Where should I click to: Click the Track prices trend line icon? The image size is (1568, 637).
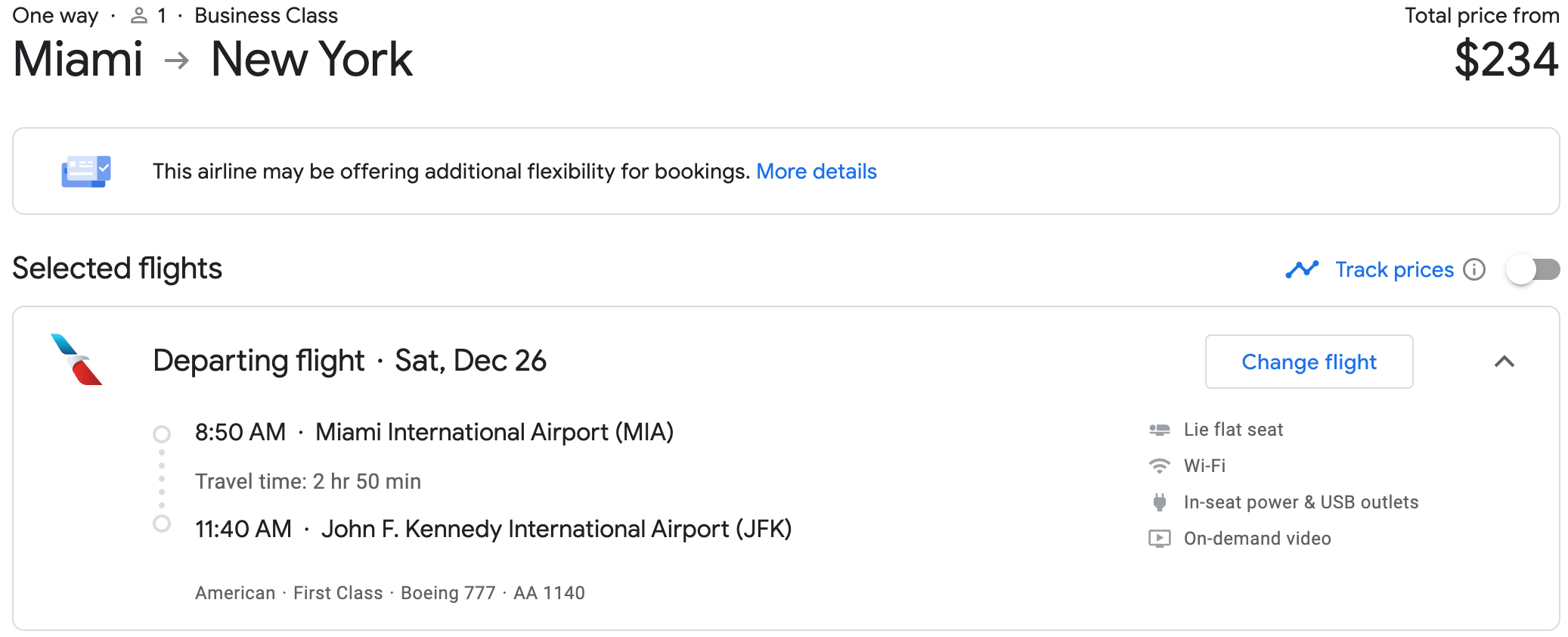[x=1302, y=269]
